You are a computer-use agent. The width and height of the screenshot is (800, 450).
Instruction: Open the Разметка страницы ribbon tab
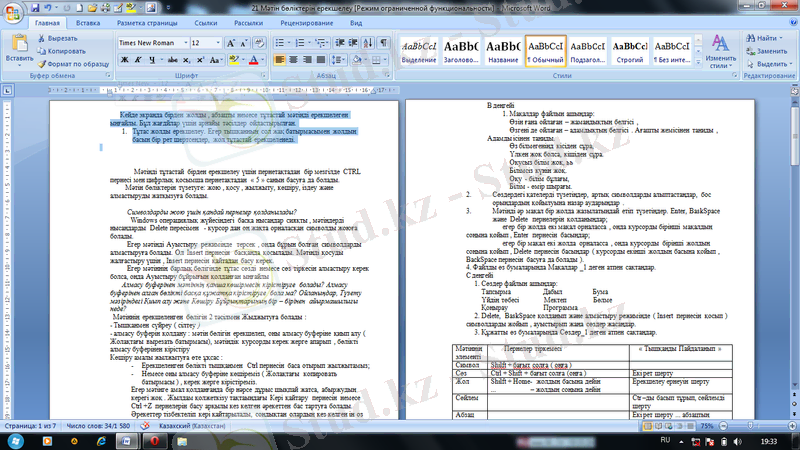(x=146, y=21)
